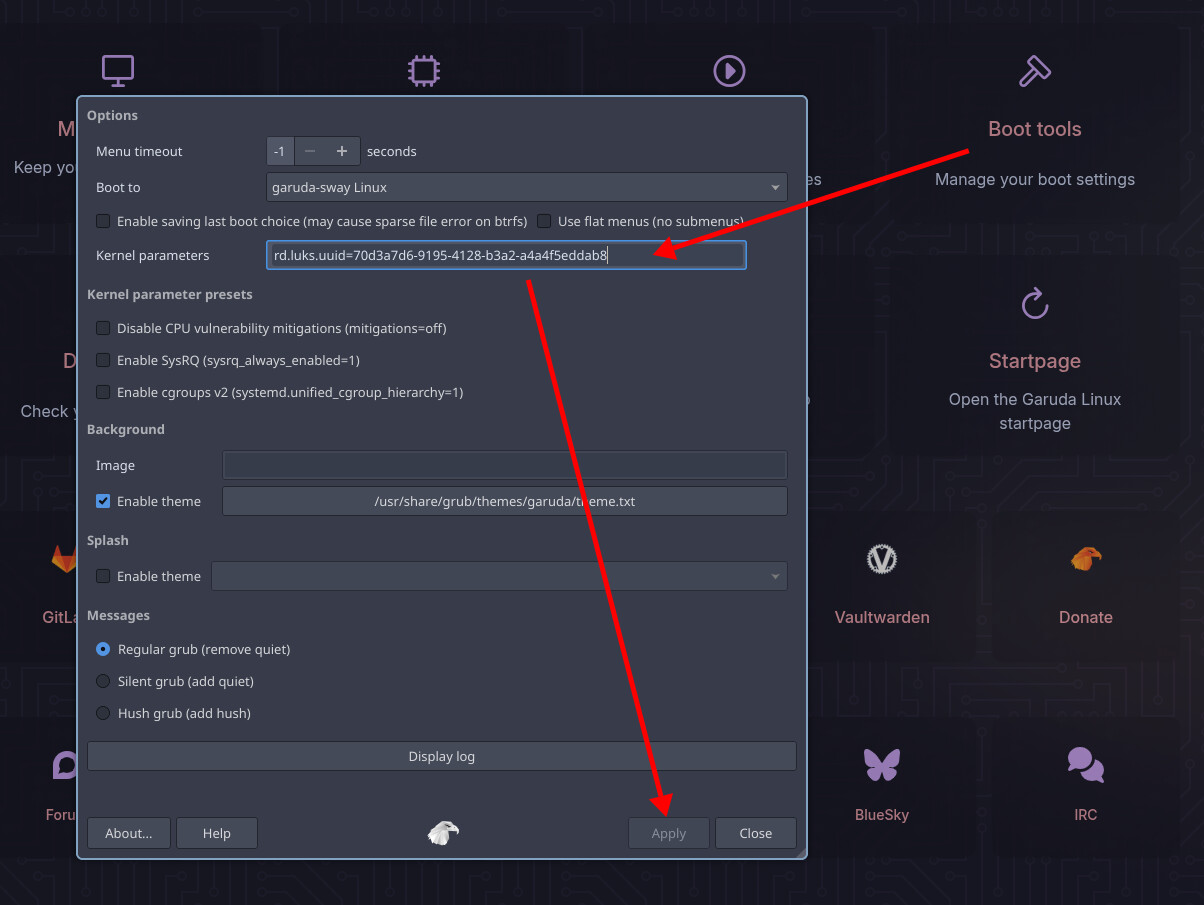Screen dimensions: 1204x905
Task: Enable SysRQ checkbox
Action: pyautogui.click(x=103, y=360)
